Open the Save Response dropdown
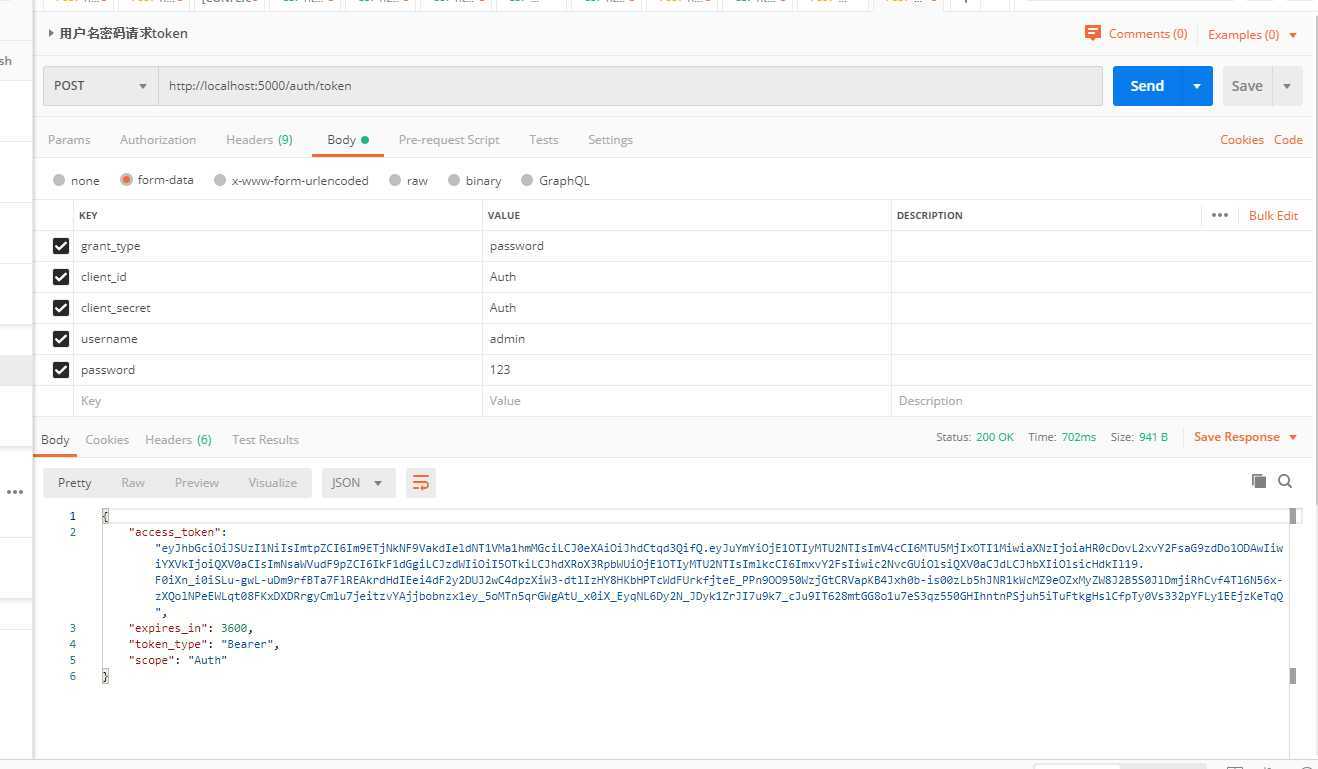Image resolution: width=1318 pixels, height=769 pixels. click(1245, 437)
